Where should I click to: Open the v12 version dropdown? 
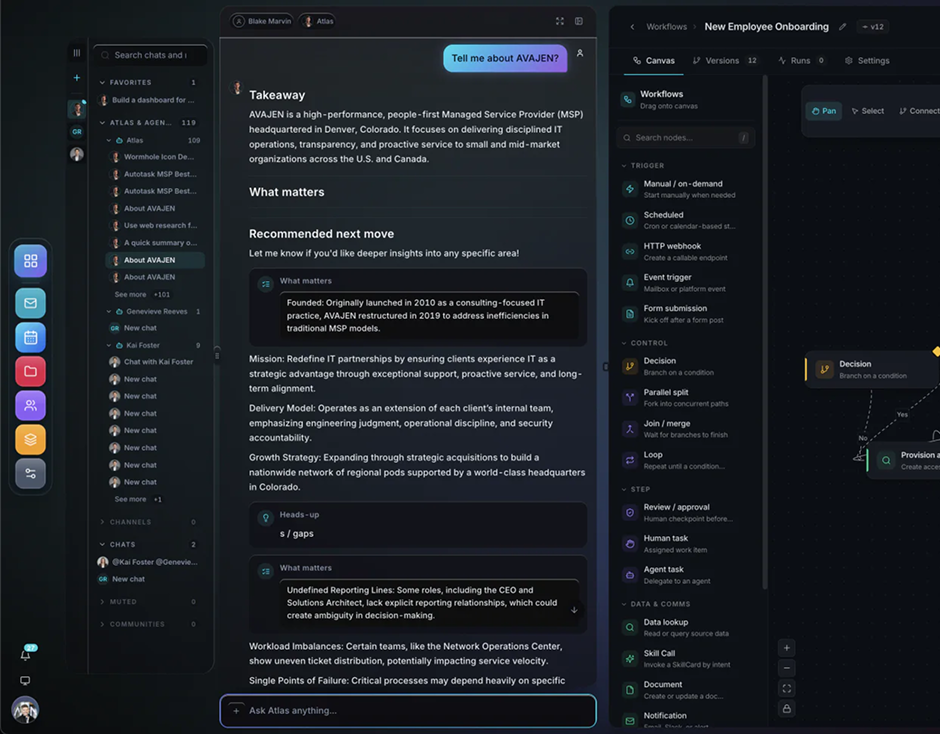pos(873,26)
